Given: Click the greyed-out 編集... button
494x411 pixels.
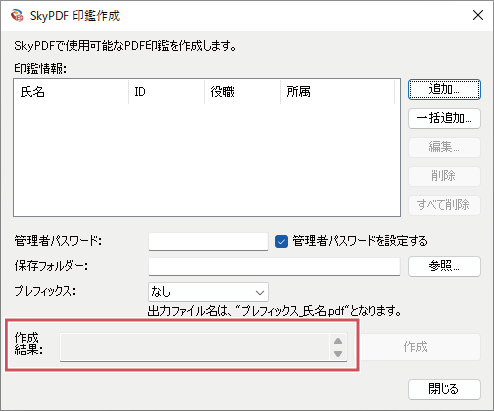Looking at the screenshot, I should 444,147.
